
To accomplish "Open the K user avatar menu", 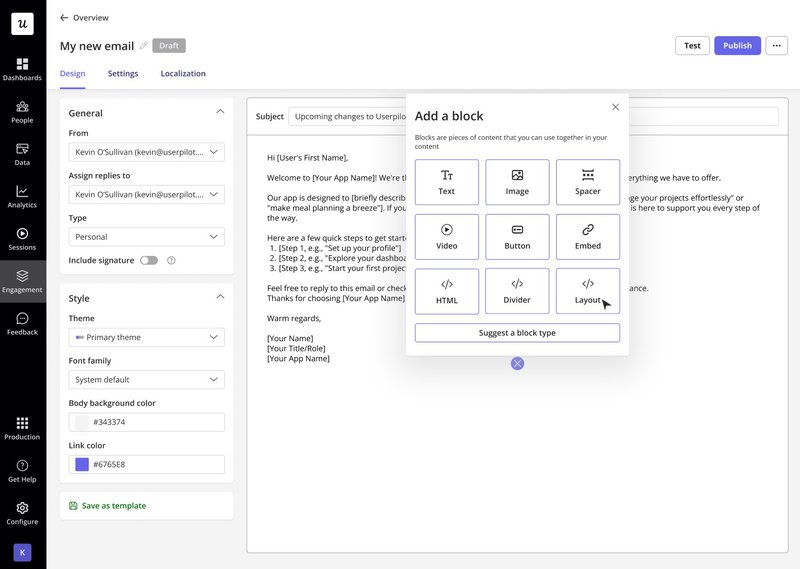I will coord(22,553).
